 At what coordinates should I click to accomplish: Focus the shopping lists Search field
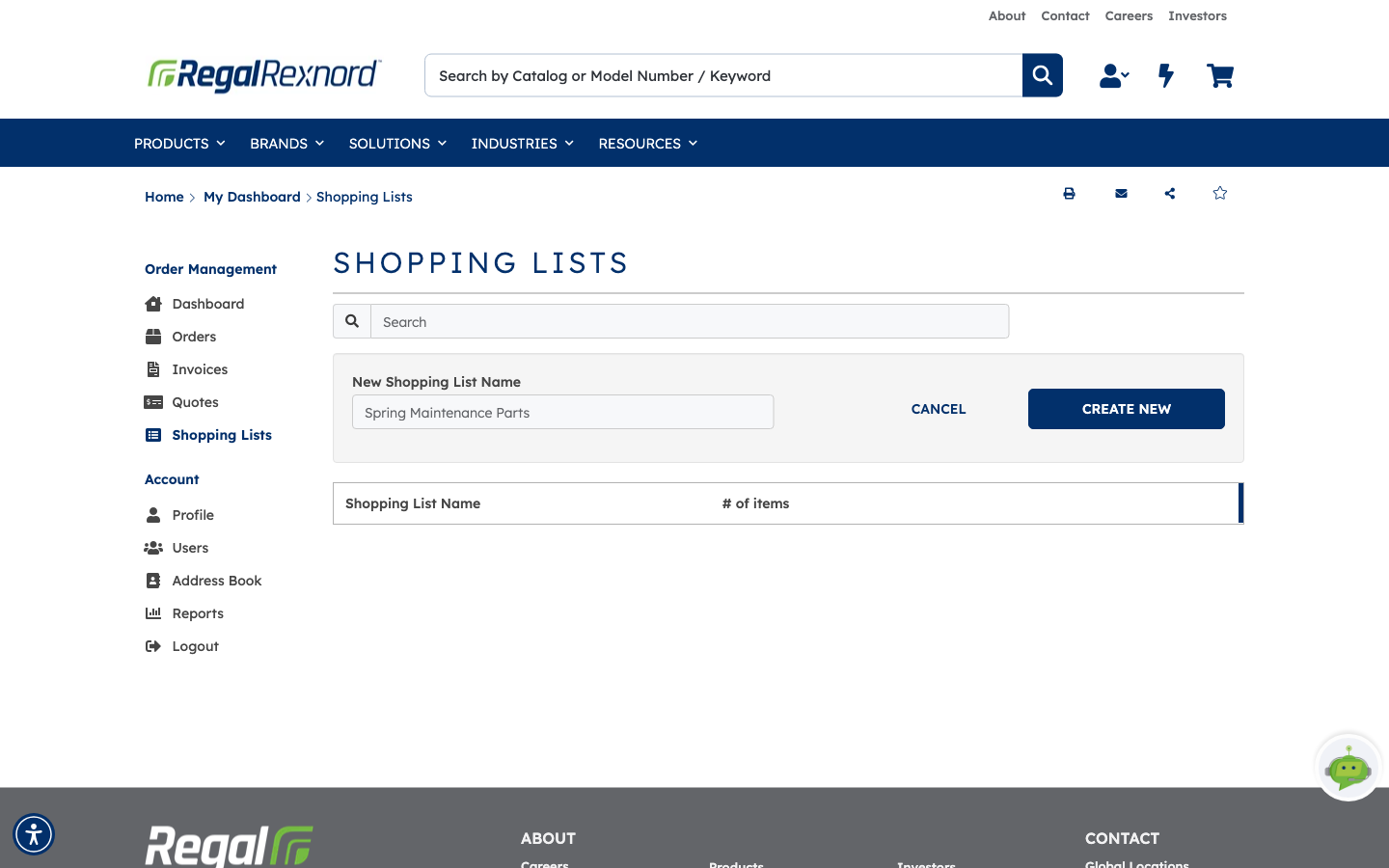(x=690, y=321)
